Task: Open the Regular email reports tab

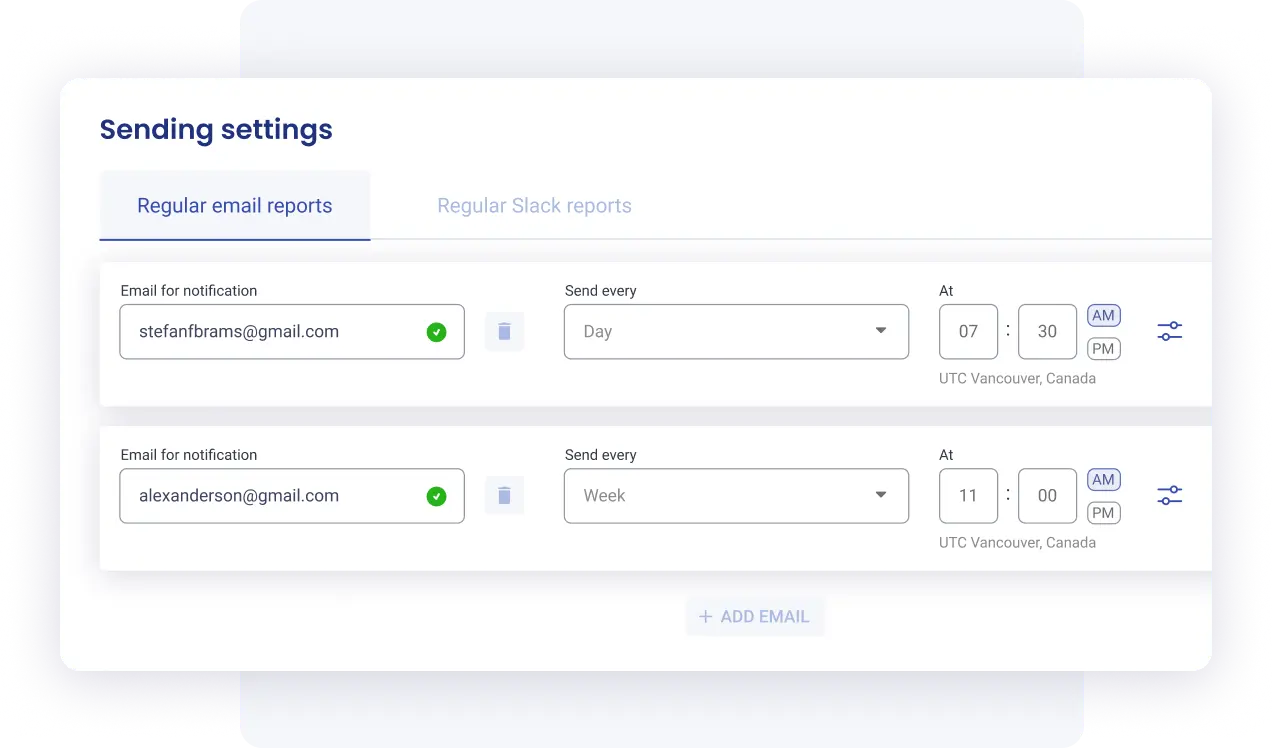Action: tap(234, 206)
